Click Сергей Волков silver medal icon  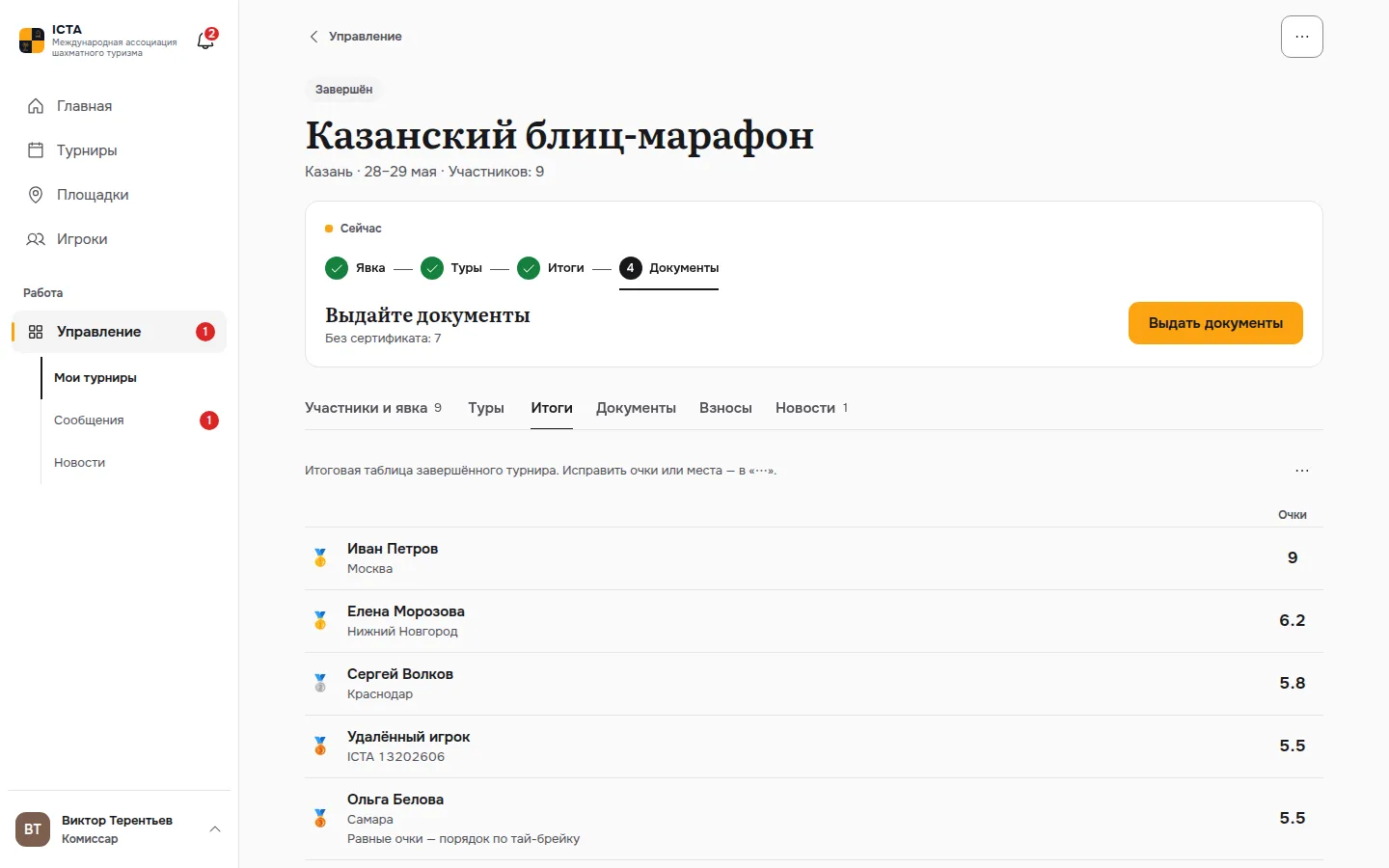(x=320, y=683)
